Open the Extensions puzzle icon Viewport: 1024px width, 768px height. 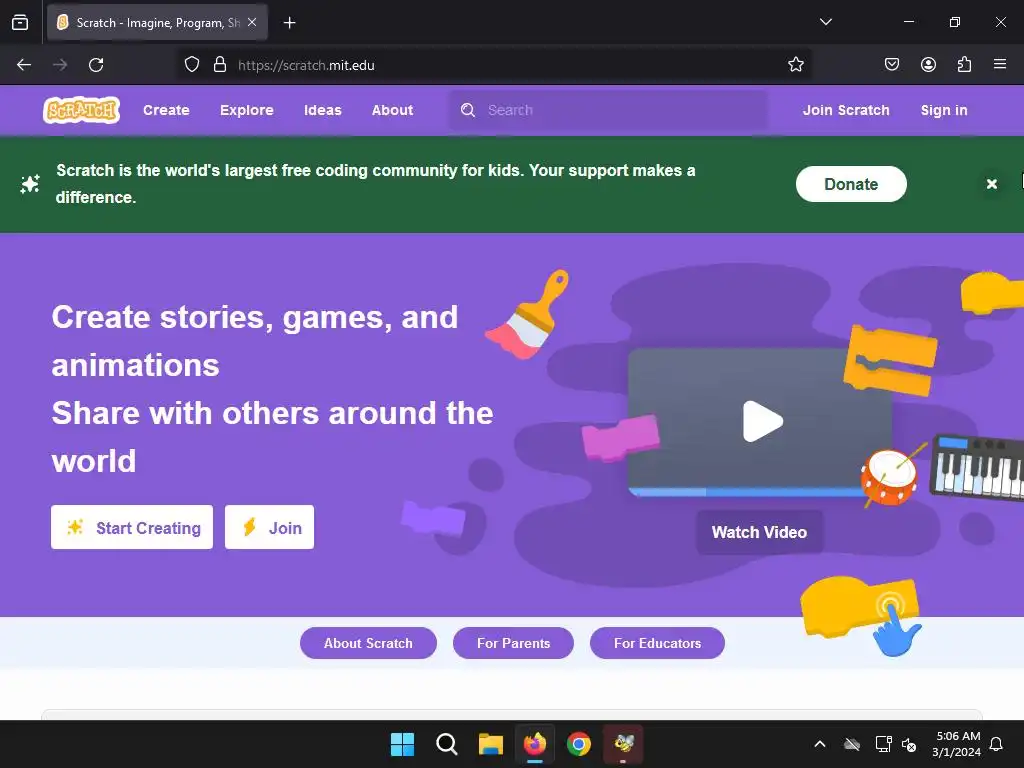point(964,65)
